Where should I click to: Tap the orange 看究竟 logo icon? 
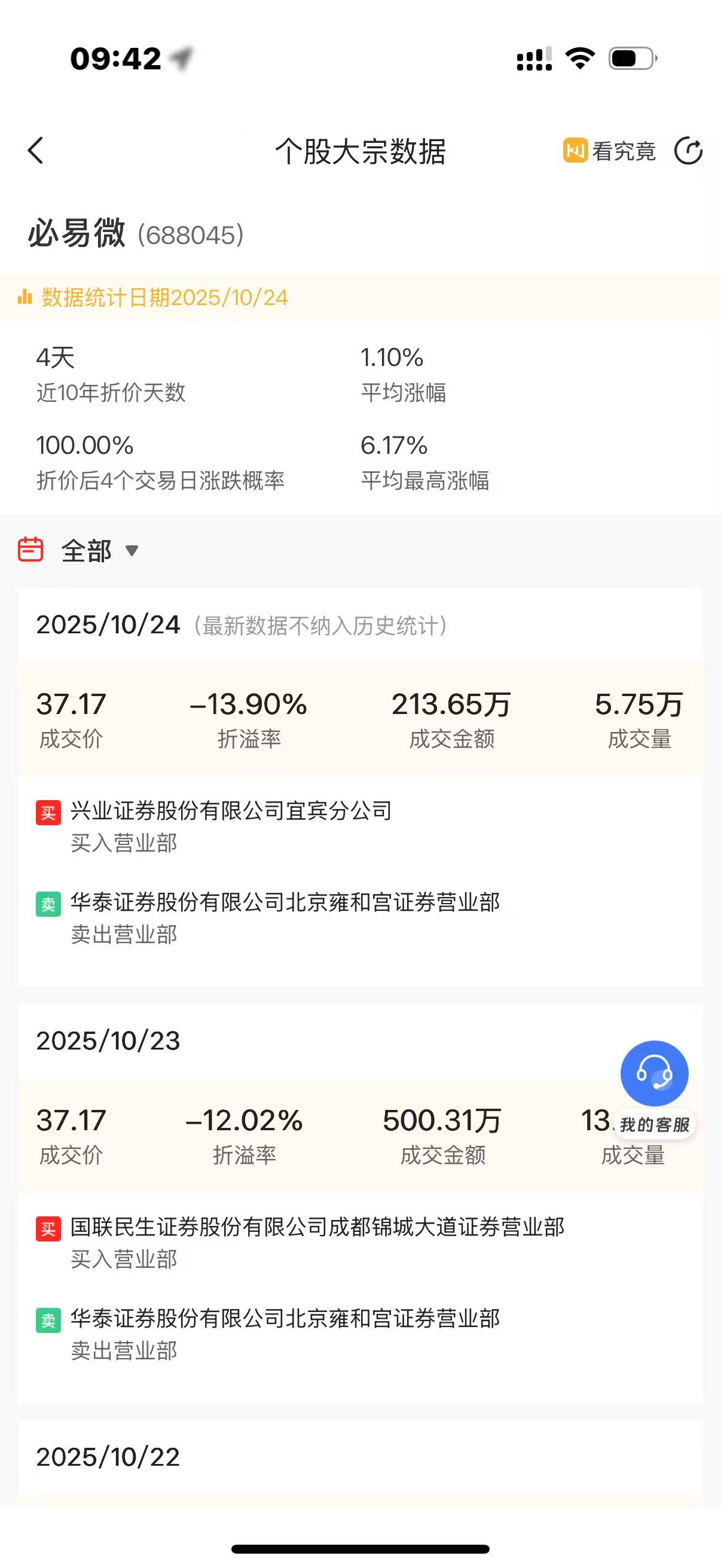pyautogui.click(x=575, y=150)
